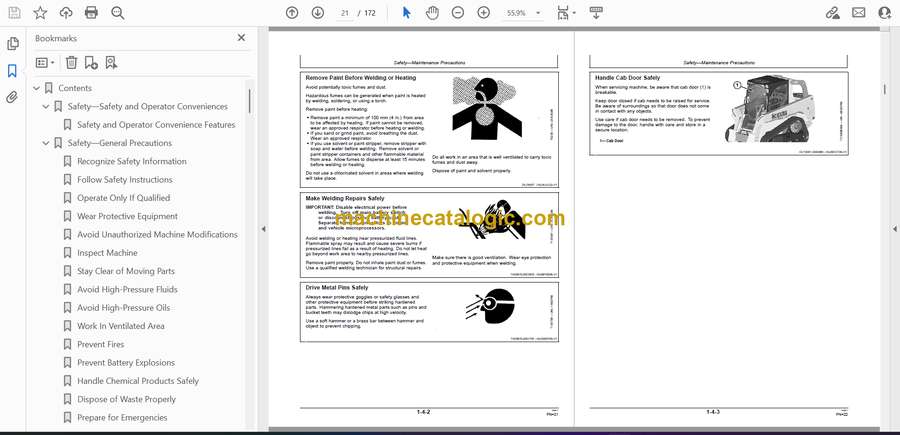Click the scrolling mode keyboard icon

596,13
